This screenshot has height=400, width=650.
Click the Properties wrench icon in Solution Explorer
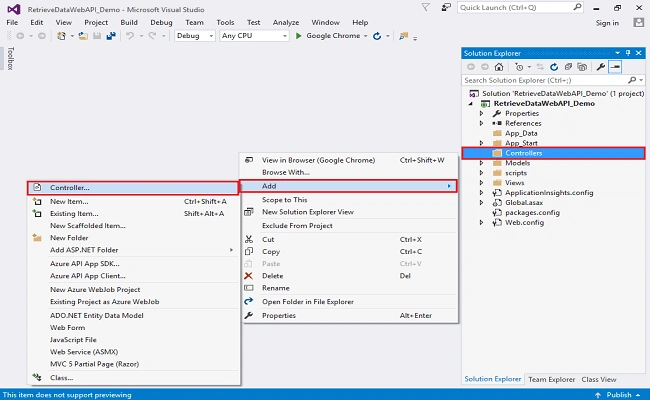click(601, 67)
